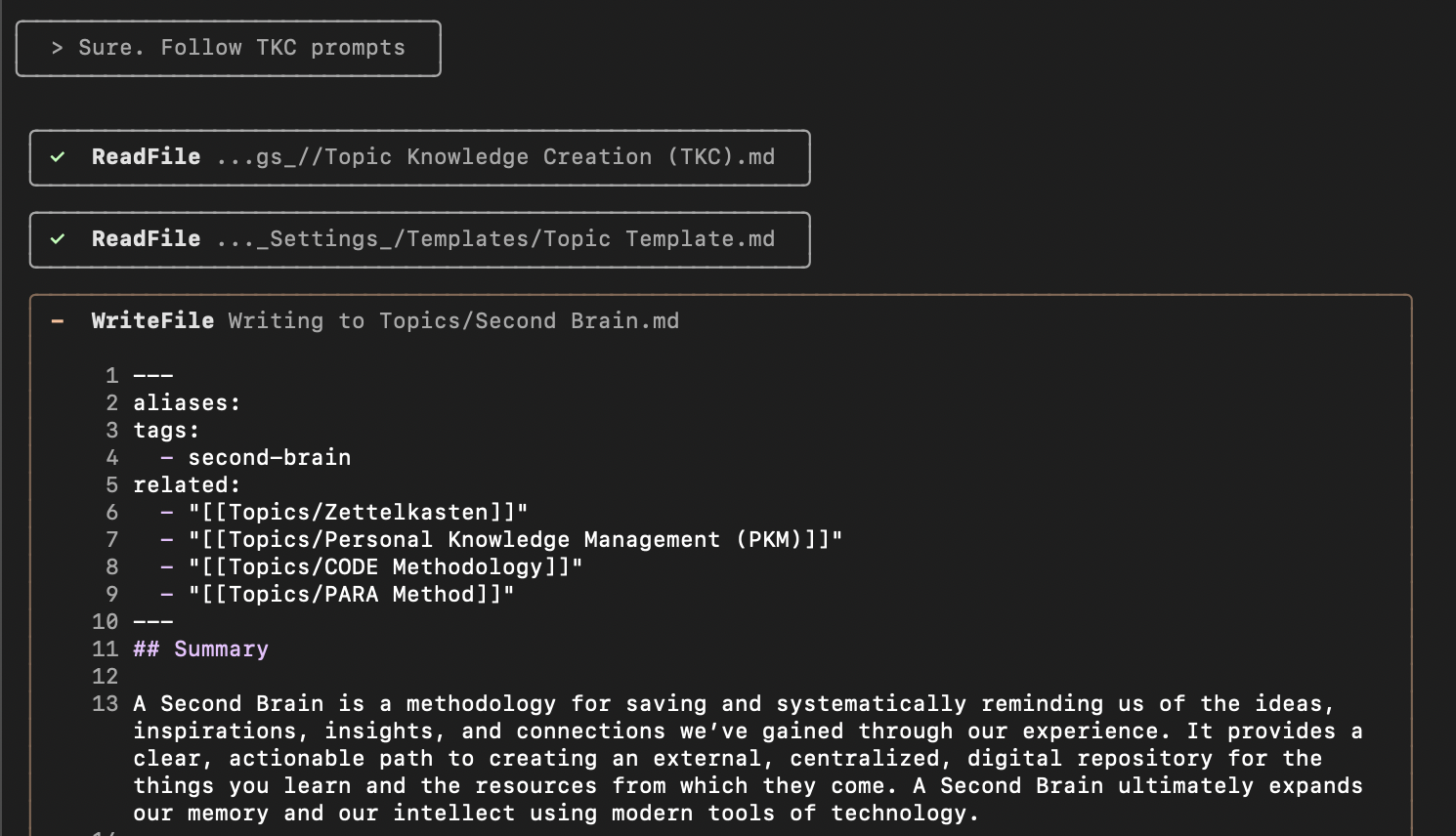Click the '>' prompt symbol in the message box
This screenshot has height=836, width=1456.
point(58,48)
